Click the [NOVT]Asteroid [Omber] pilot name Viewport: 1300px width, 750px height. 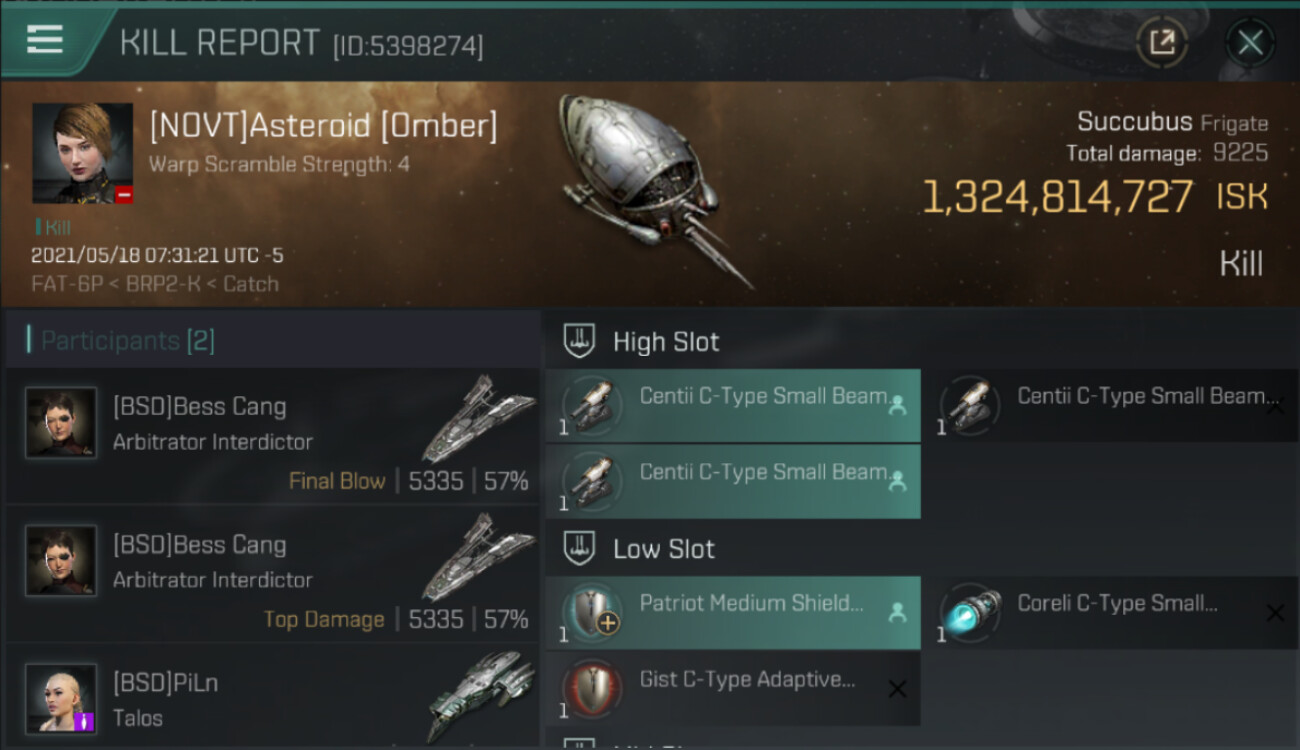click(322, 127)
